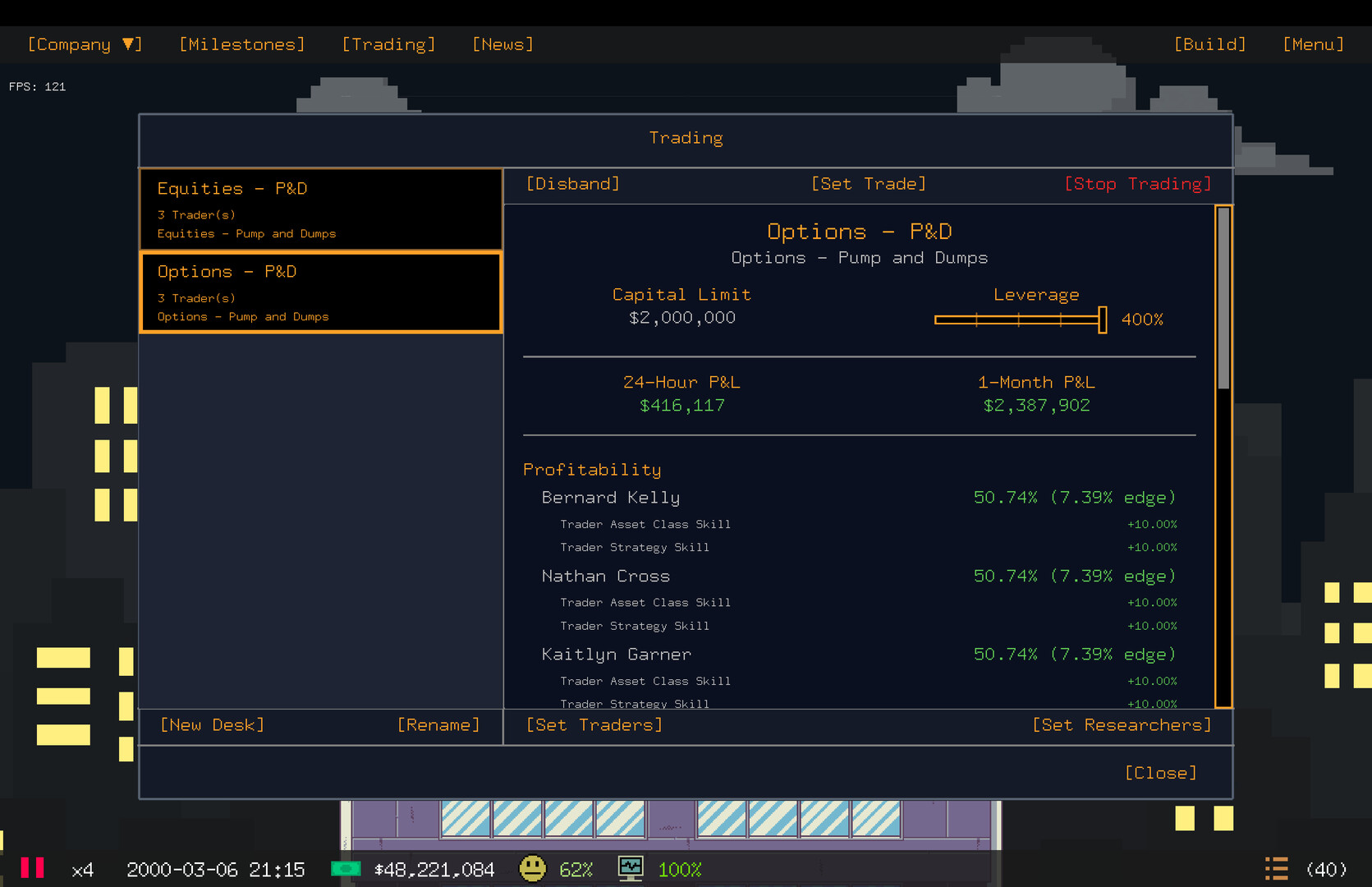The height and width of the screenshot is (887, 1372).
Task: Open the Milestones menu
Action: [x=241, y=44]
